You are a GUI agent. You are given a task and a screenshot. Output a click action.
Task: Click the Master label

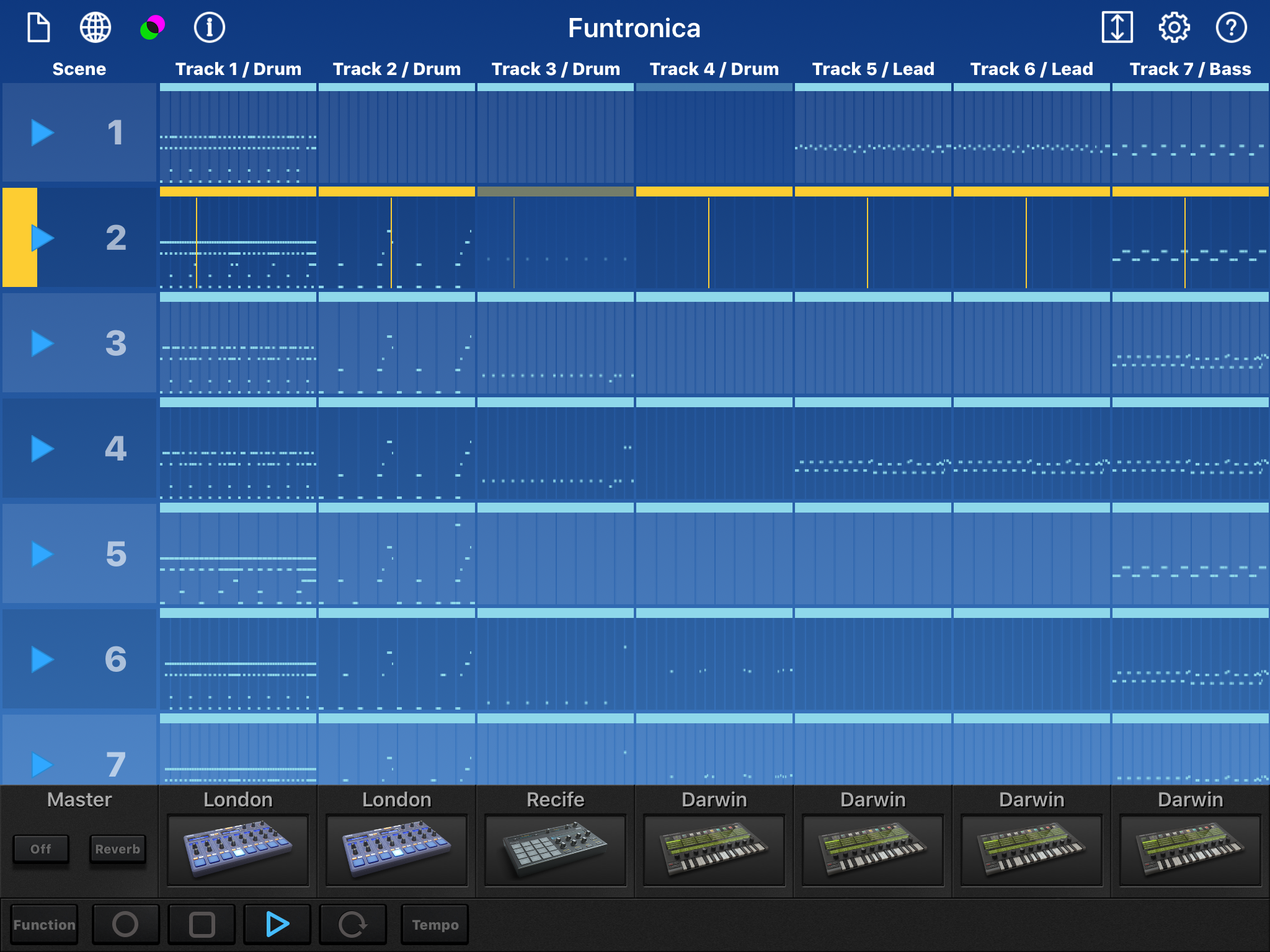coord(79,800)
